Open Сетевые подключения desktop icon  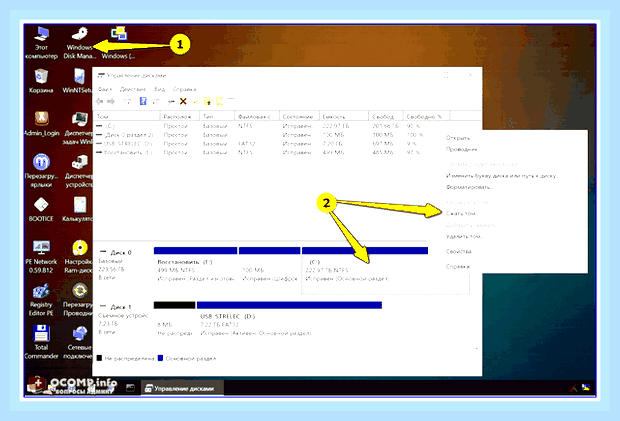pyautogui.click(x=78, y=342)
